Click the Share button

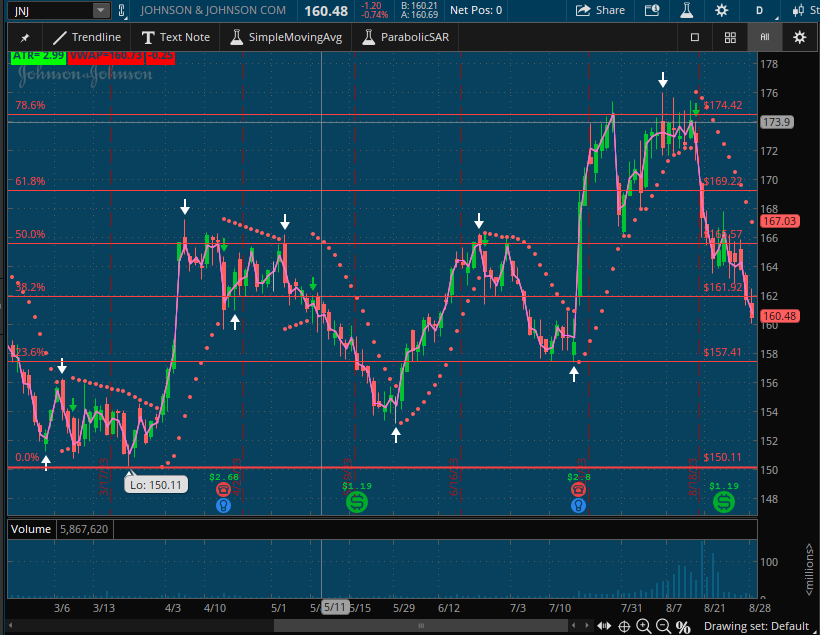(x=600, y=10)
